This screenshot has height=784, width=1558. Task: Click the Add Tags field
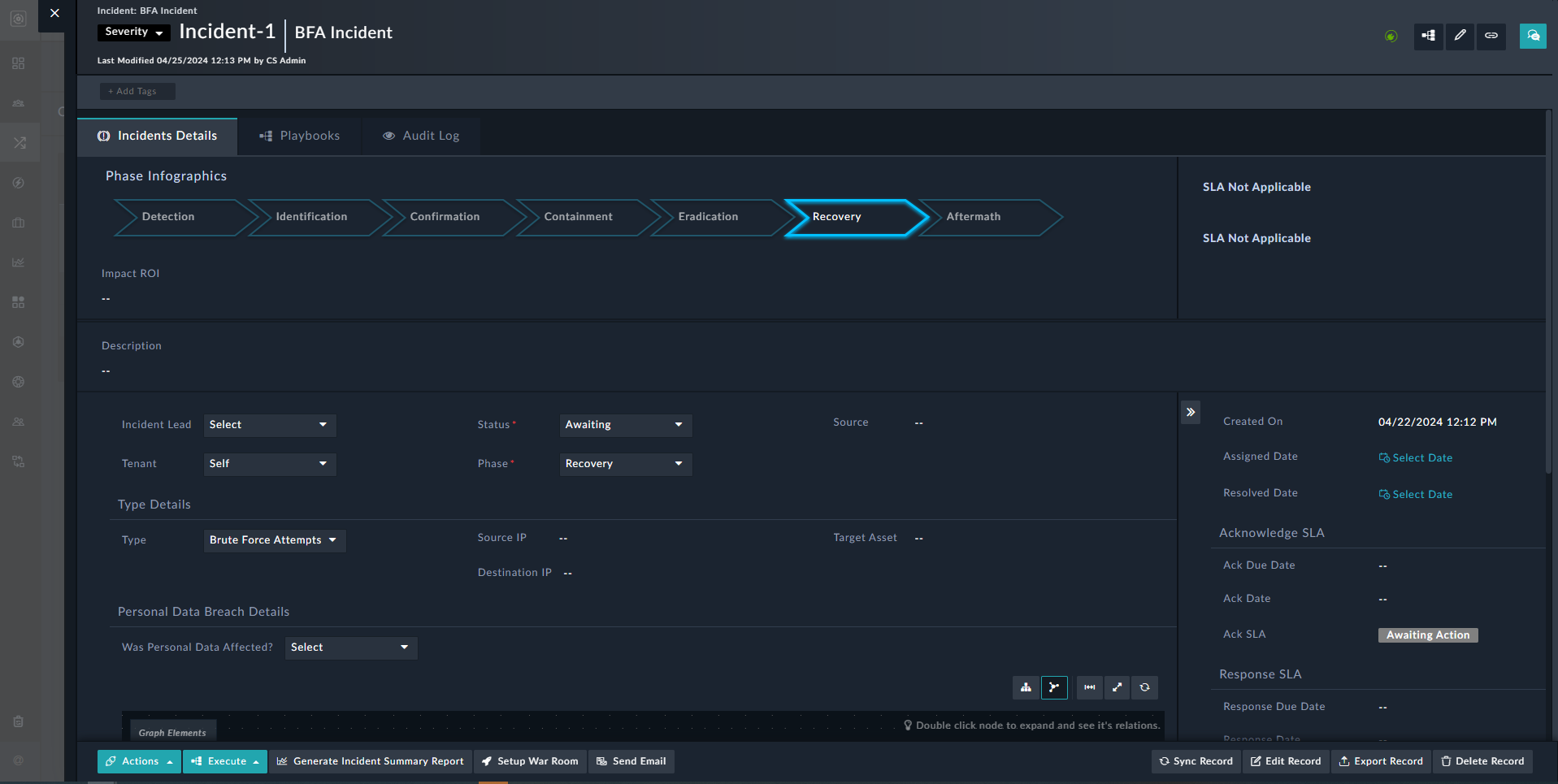(137, 92)
